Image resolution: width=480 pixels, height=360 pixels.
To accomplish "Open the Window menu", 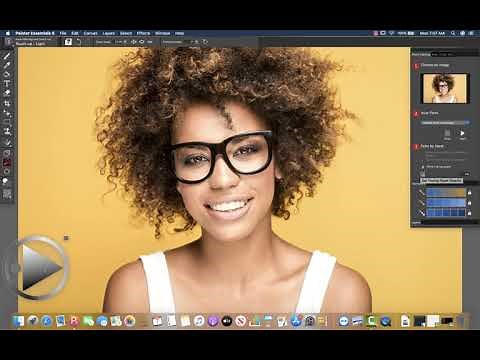I will [x=163, y=33].
